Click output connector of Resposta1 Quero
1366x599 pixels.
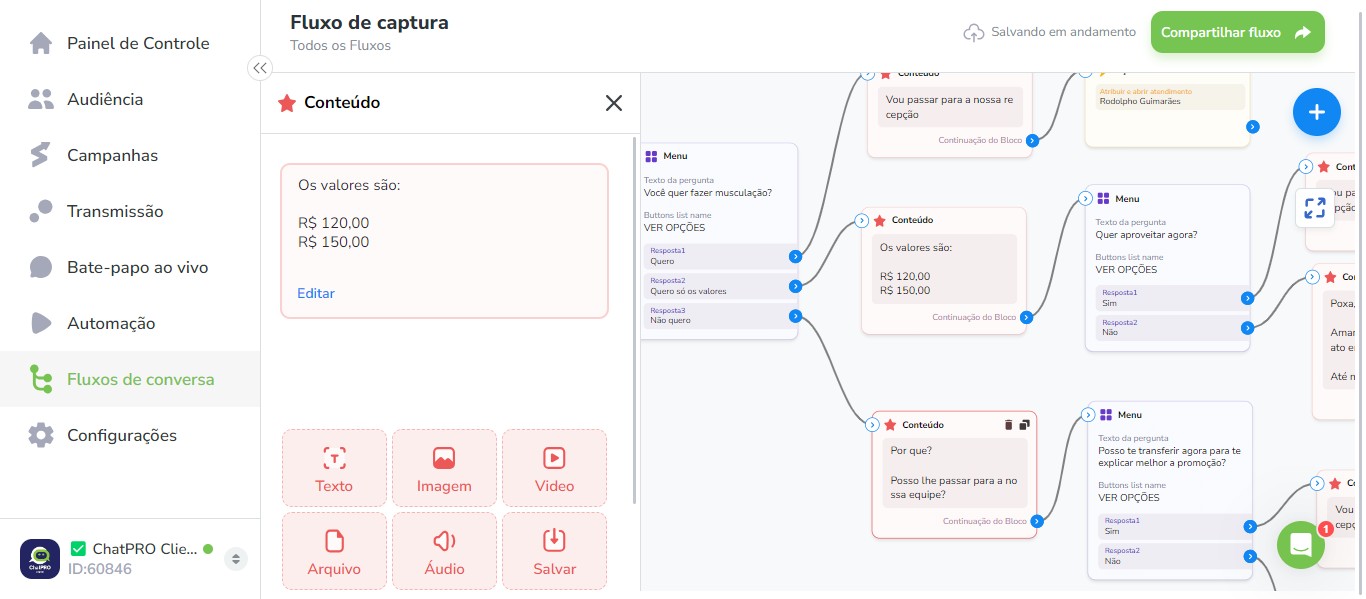coord(795,257)
